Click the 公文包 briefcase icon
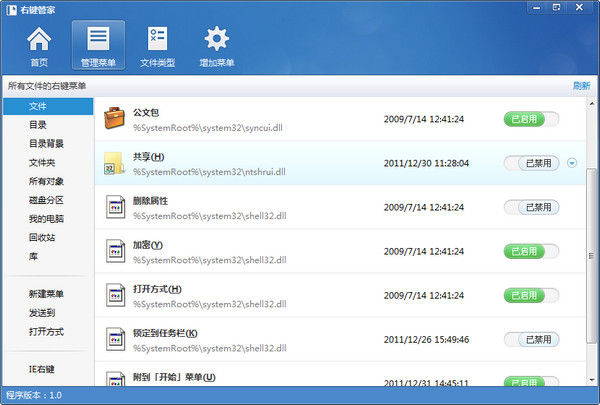Screen dimensions: 600x405 click(x=115, y=119)
